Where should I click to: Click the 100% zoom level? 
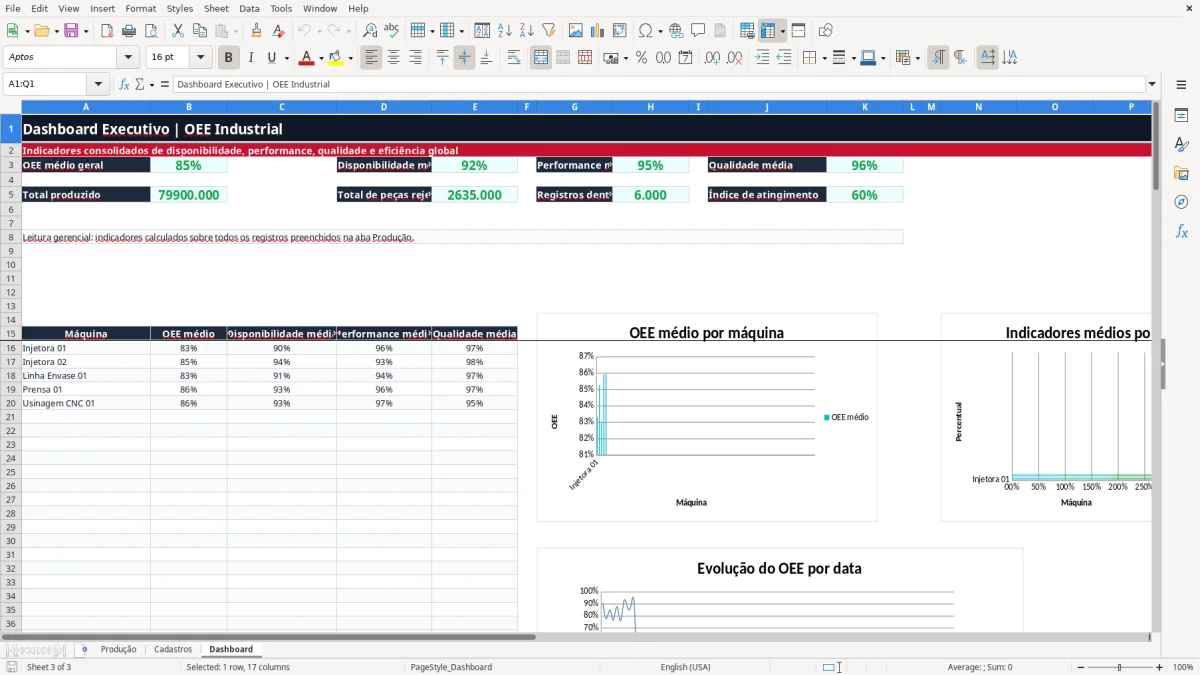1182,667
